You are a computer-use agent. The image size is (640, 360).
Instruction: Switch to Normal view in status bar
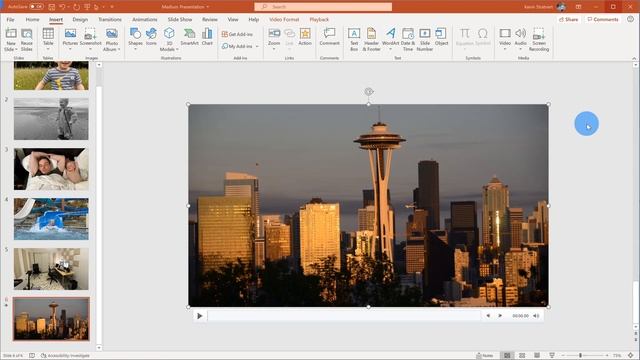pyautogui.click(x=507, y=356)
